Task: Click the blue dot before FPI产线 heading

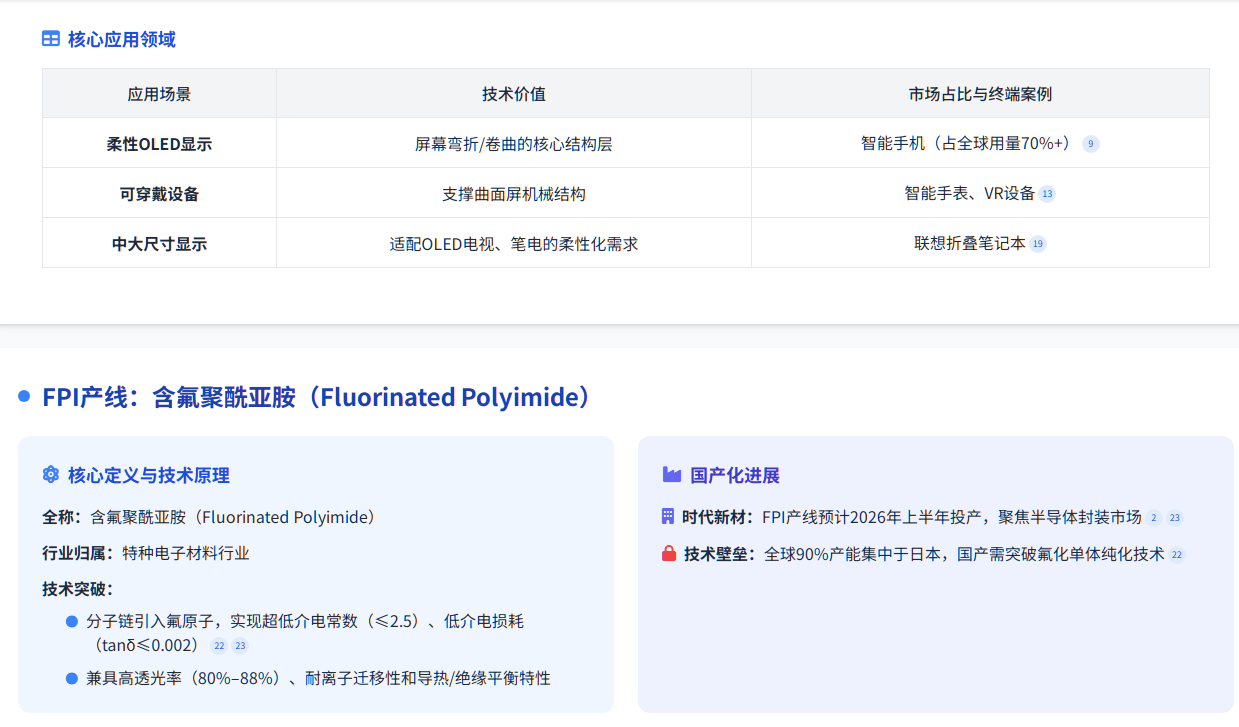Action: click(x=25, y=397)
